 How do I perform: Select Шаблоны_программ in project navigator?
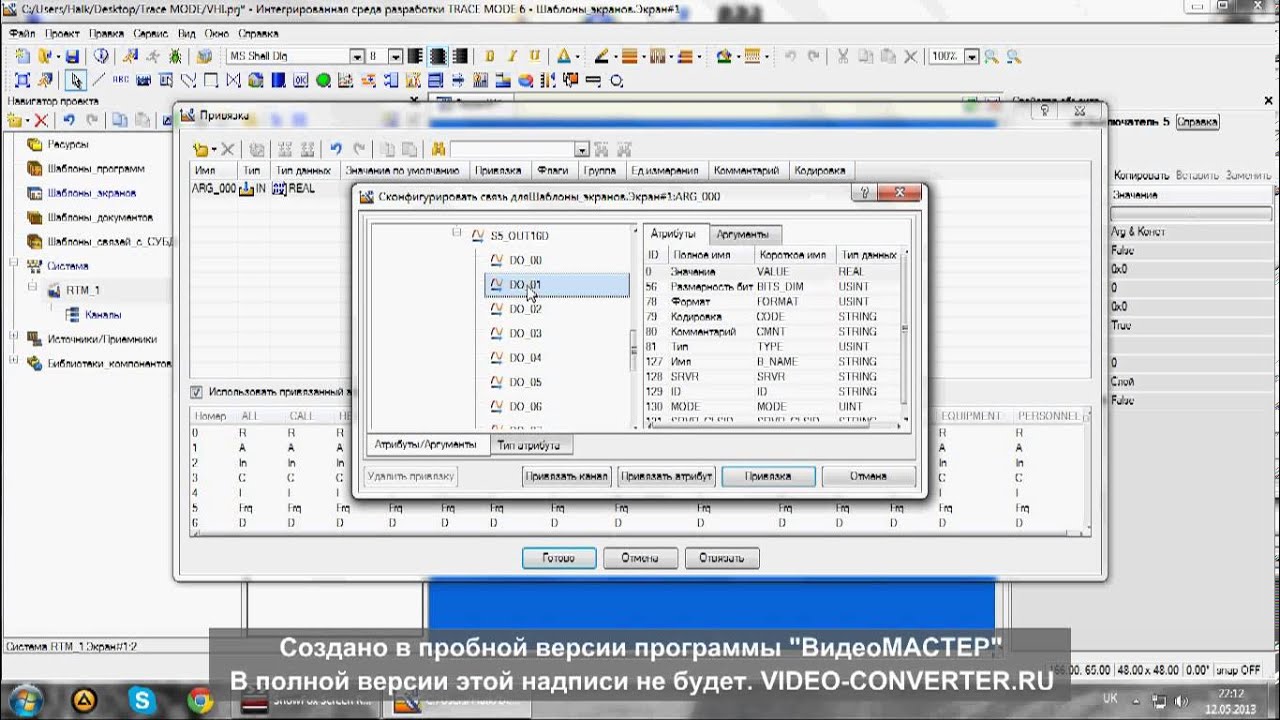96,168
